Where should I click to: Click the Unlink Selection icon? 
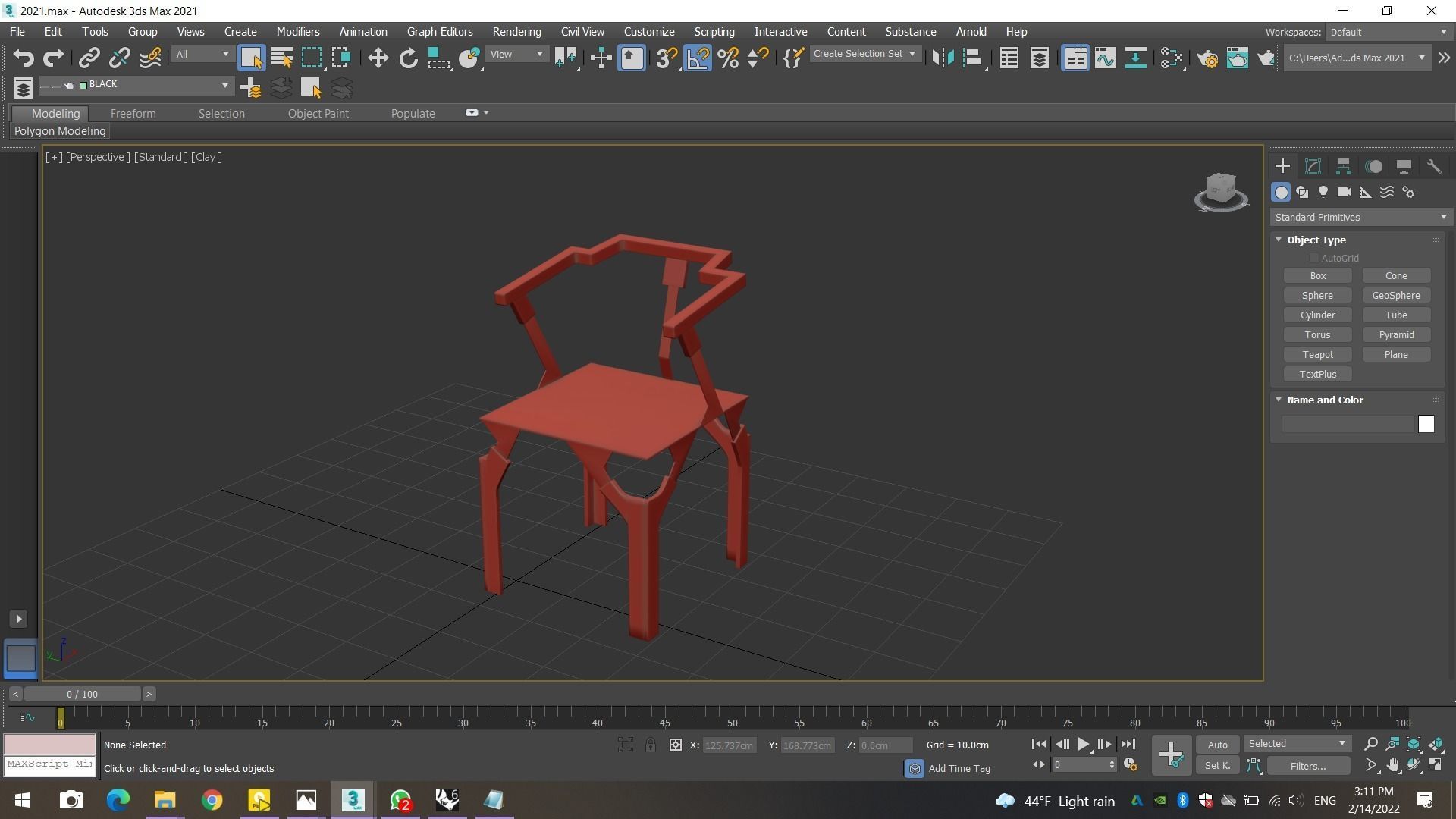119,58
